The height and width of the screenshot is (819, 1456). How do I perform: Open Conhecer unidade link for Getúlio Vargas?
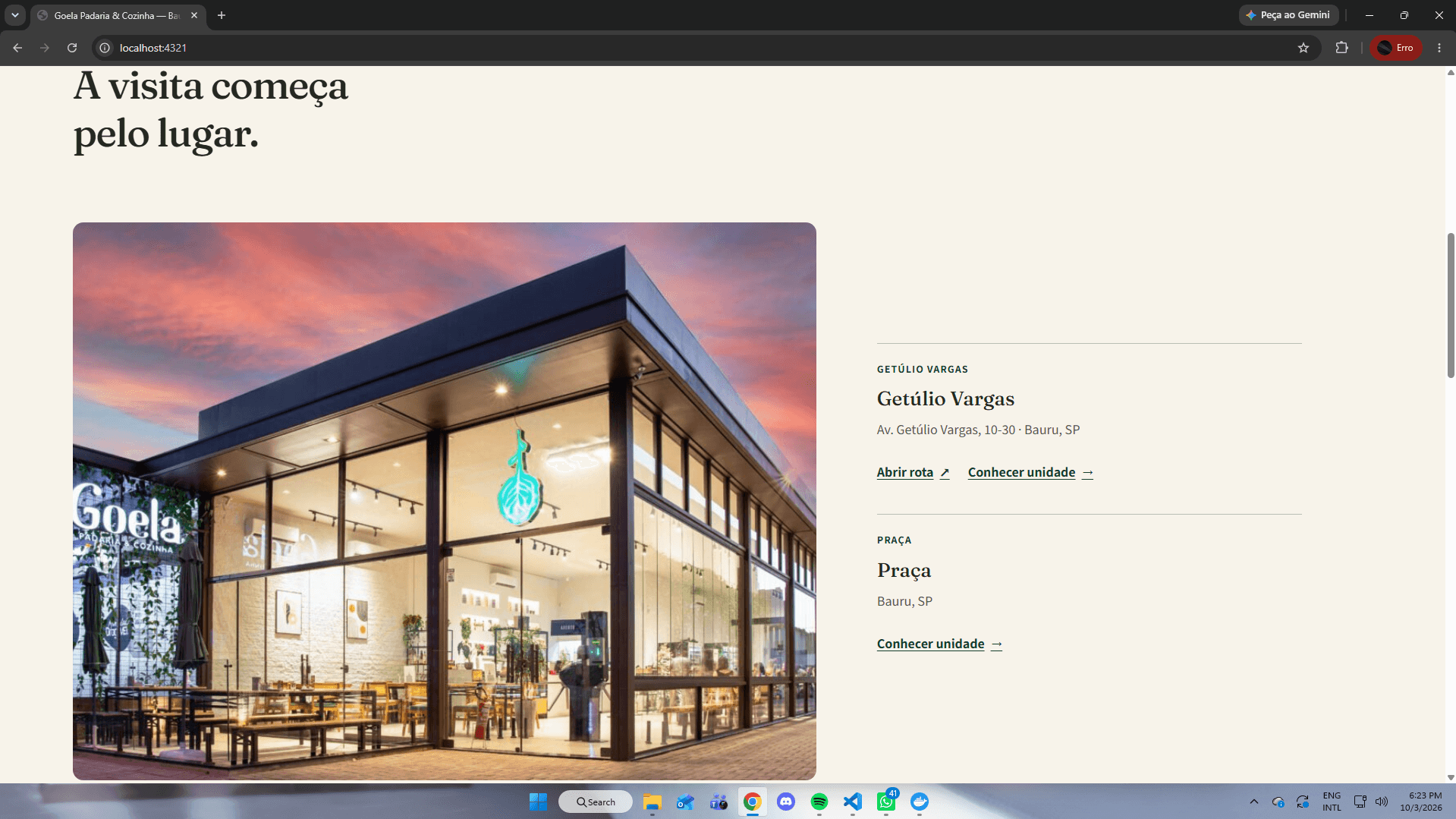pos(1030,472)
